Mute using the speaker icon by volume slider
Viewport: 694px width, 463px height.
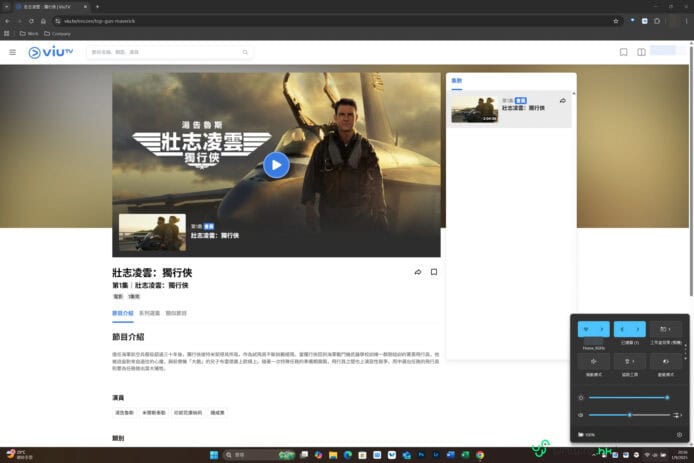[x=581, y=415]
